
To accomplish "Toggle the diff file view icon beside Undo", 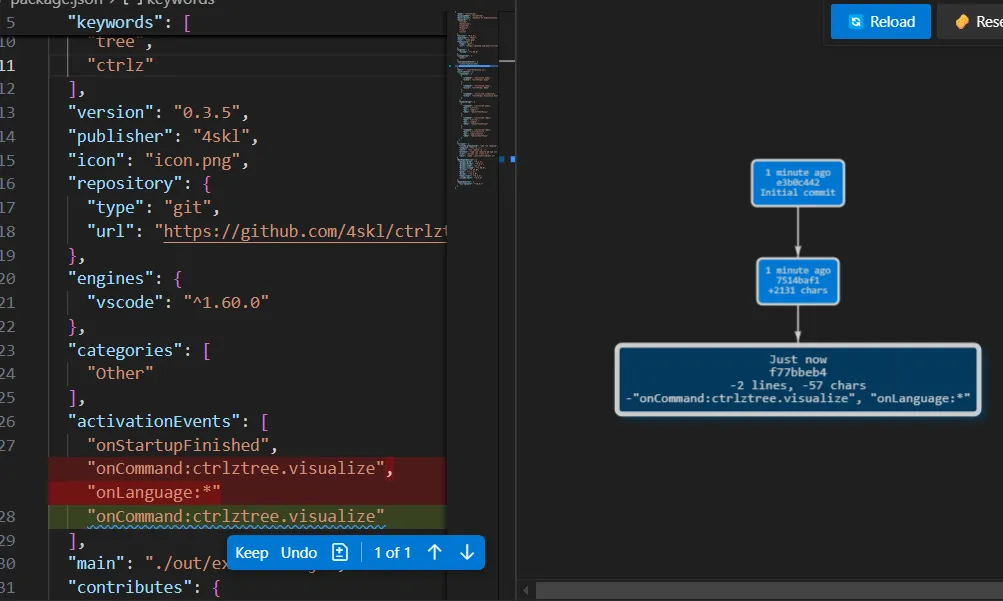I will pyautogui.click(x=340, y=552).
